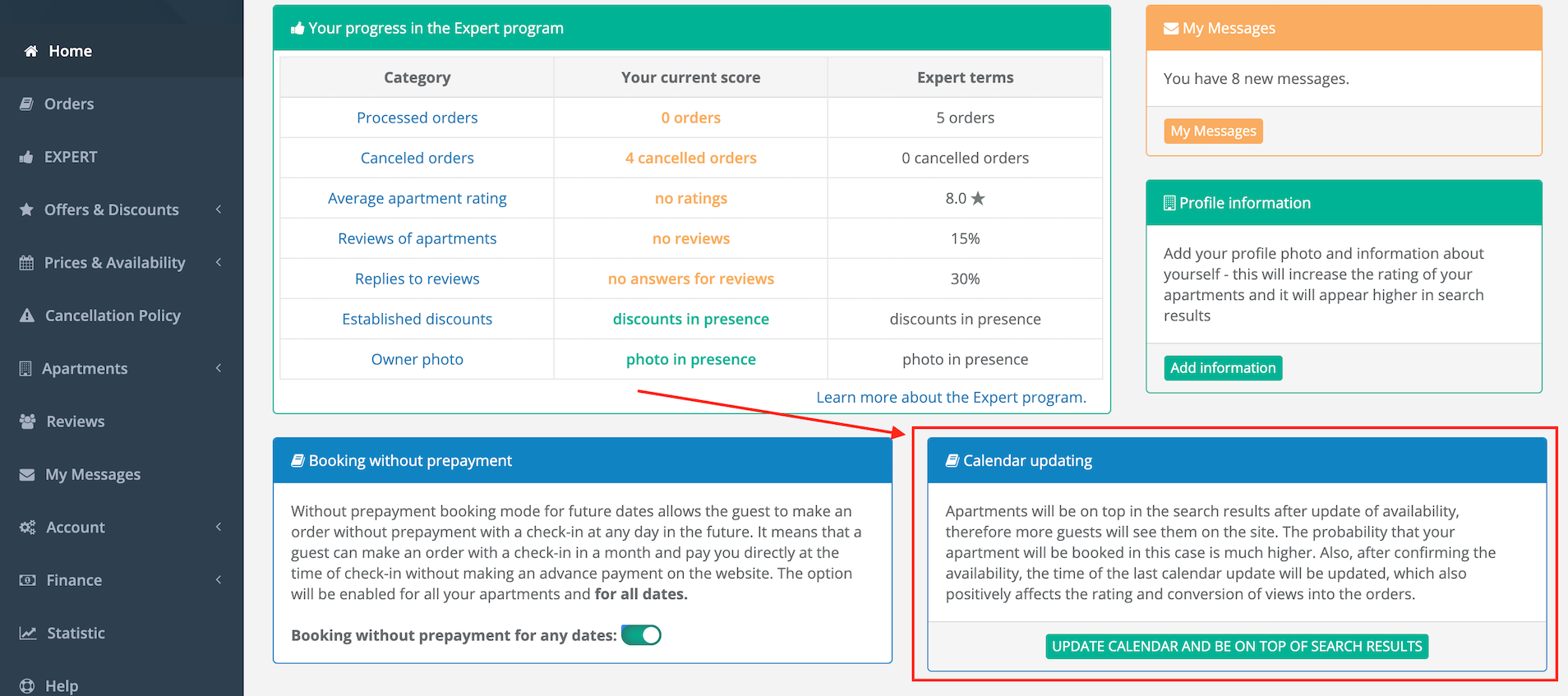Click the book icon in Booking without prepayment header
The width and height of the screenshot is (1568, 696).
pos(298,461)
